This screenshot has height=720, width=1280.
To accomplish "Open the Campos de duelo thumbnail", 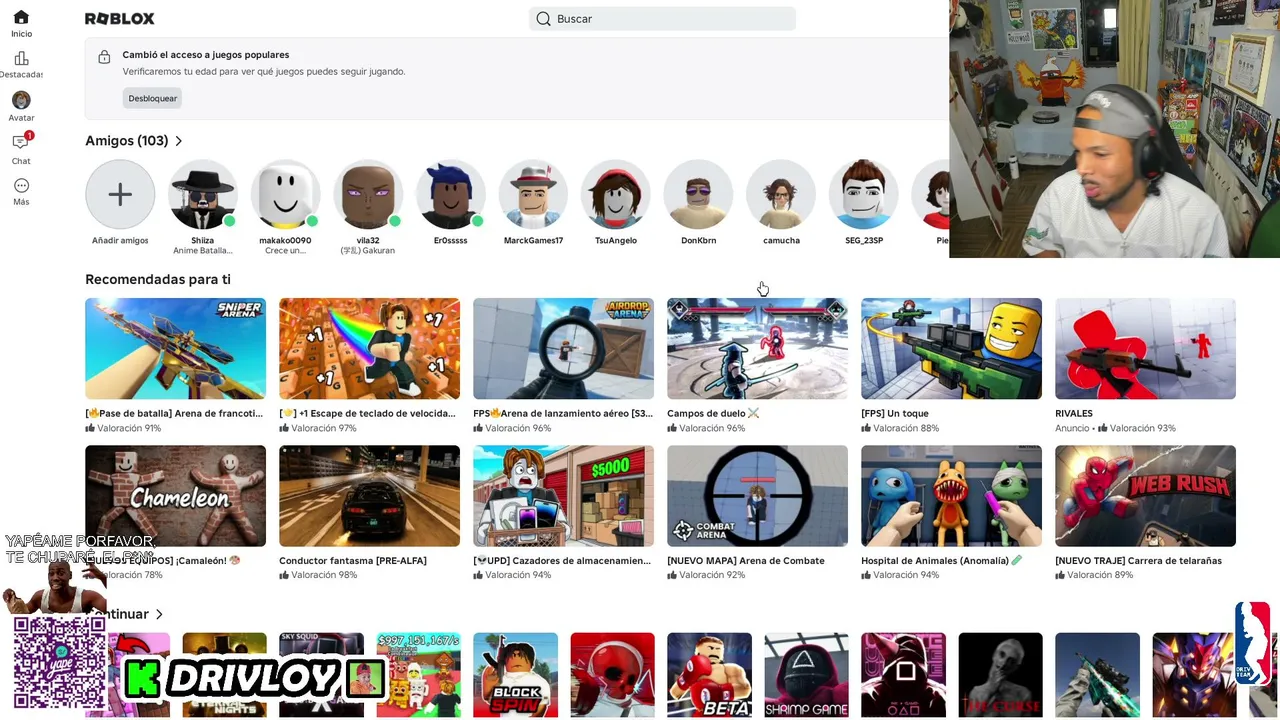I will (757, 349).
